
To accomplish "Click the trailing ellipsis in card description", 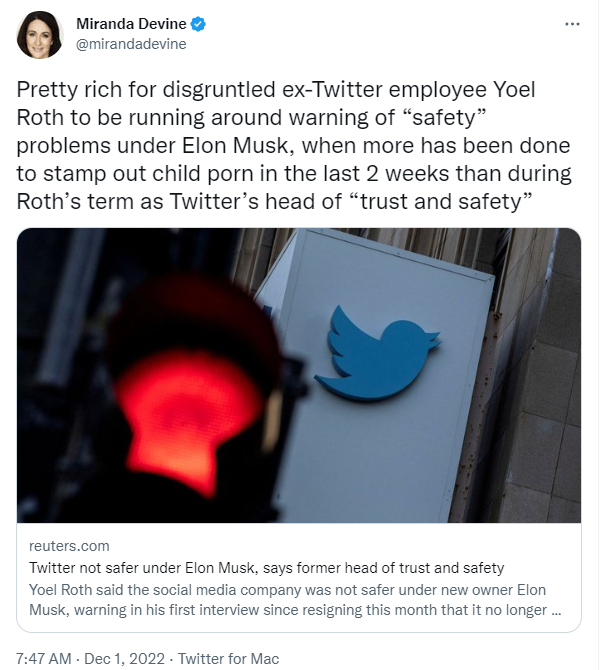I will tap(556, 608).
